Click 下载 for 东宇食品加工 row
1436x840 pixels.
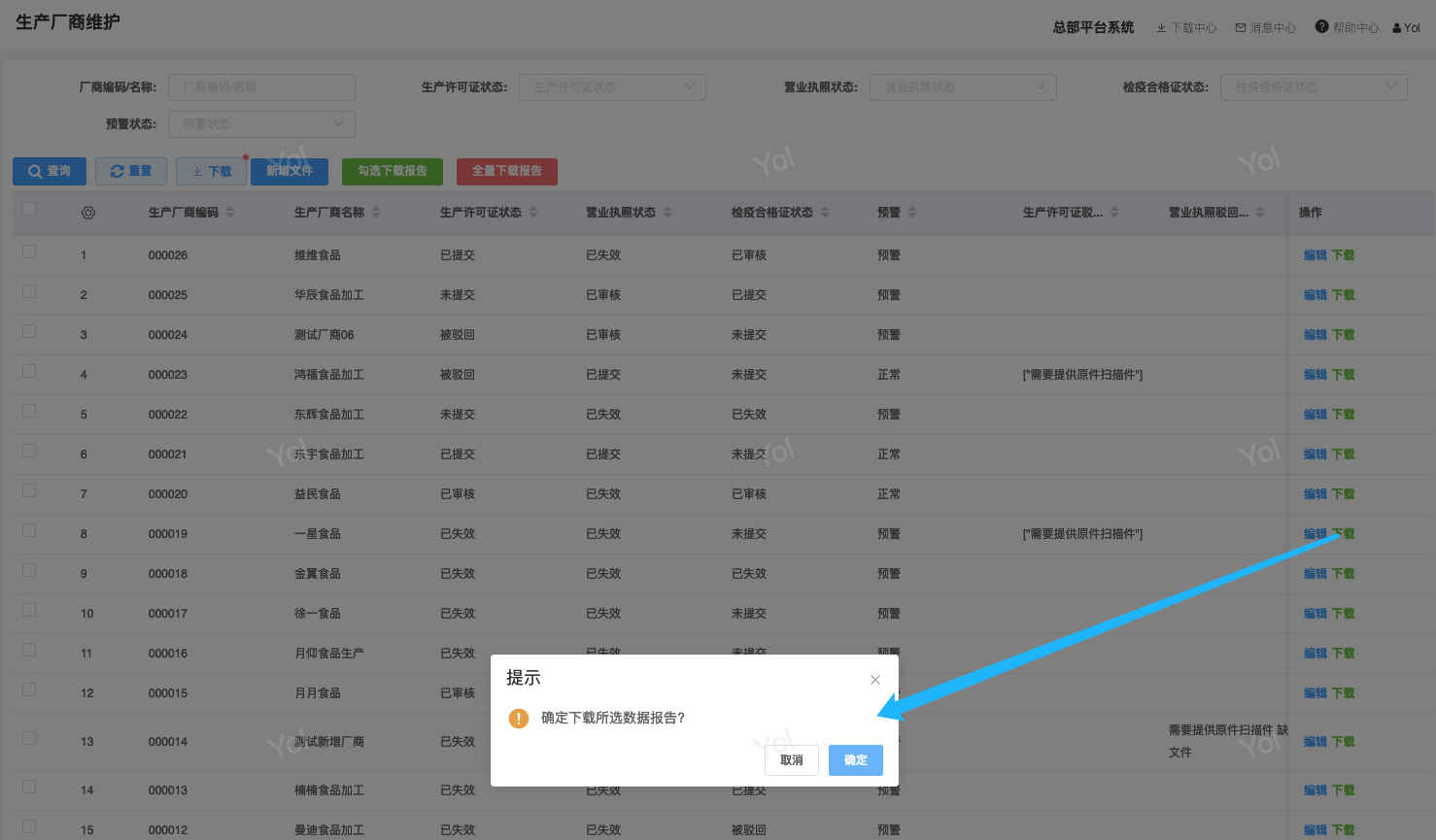pyautogui.click(x=1344, y=454)
